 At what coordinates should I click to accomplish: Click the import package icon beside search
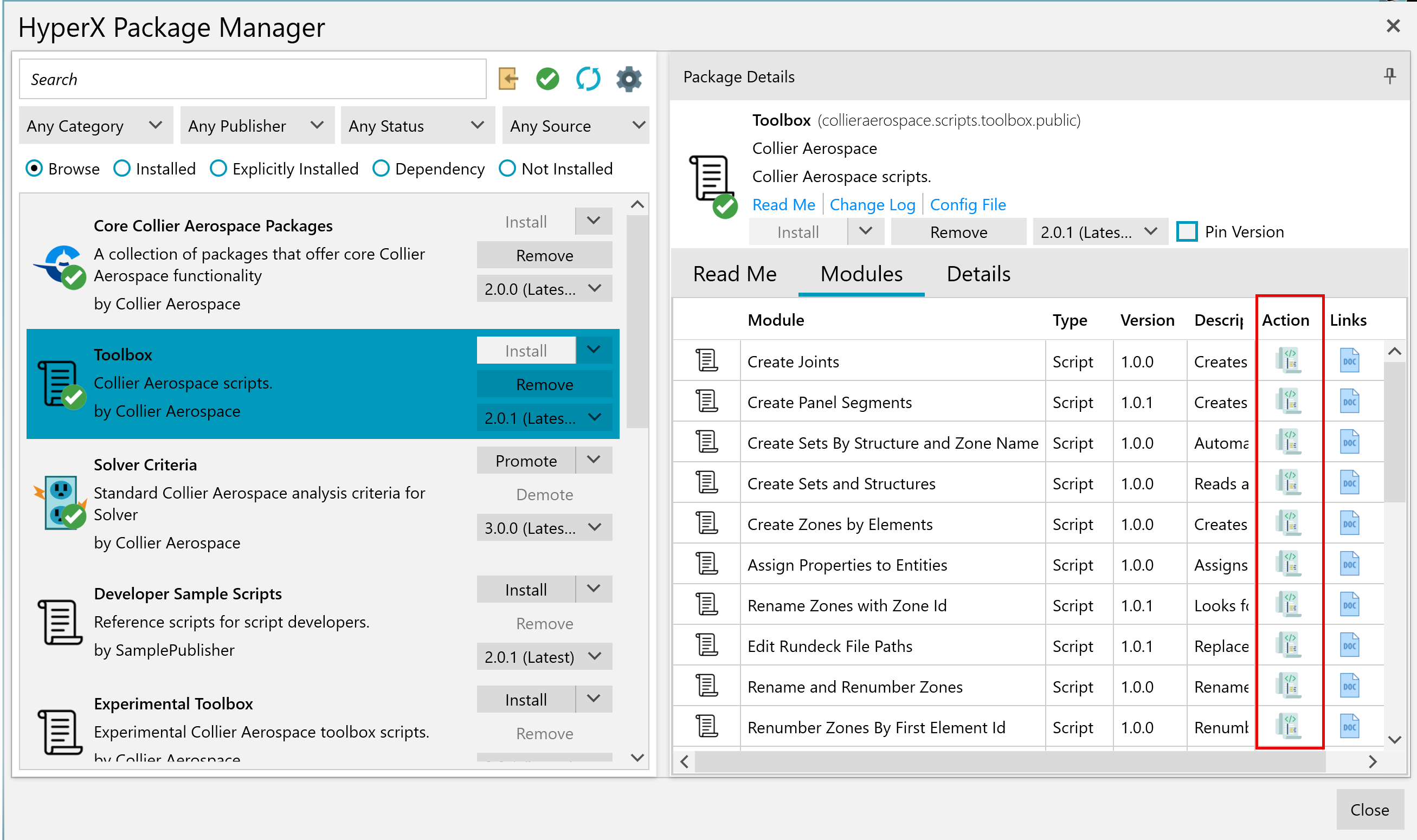click(x=508, y=79)
